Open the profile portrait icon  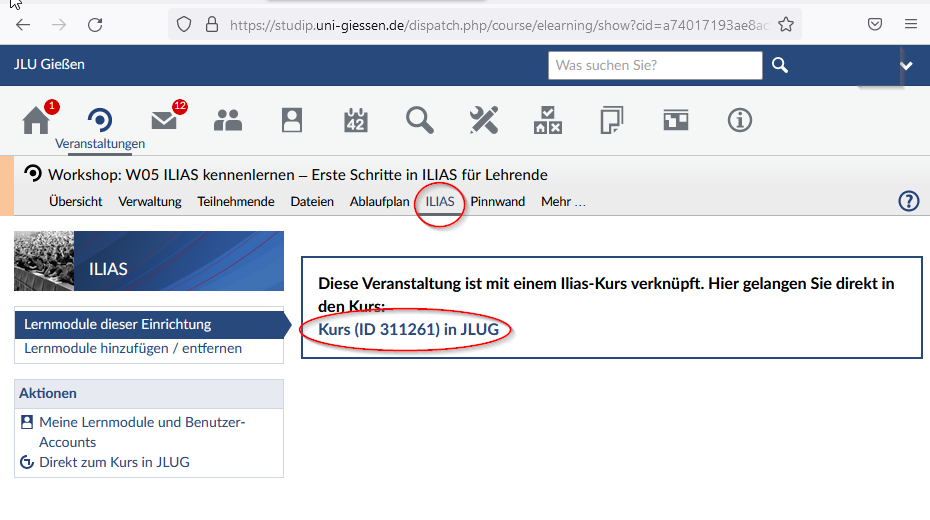point(292,121)
